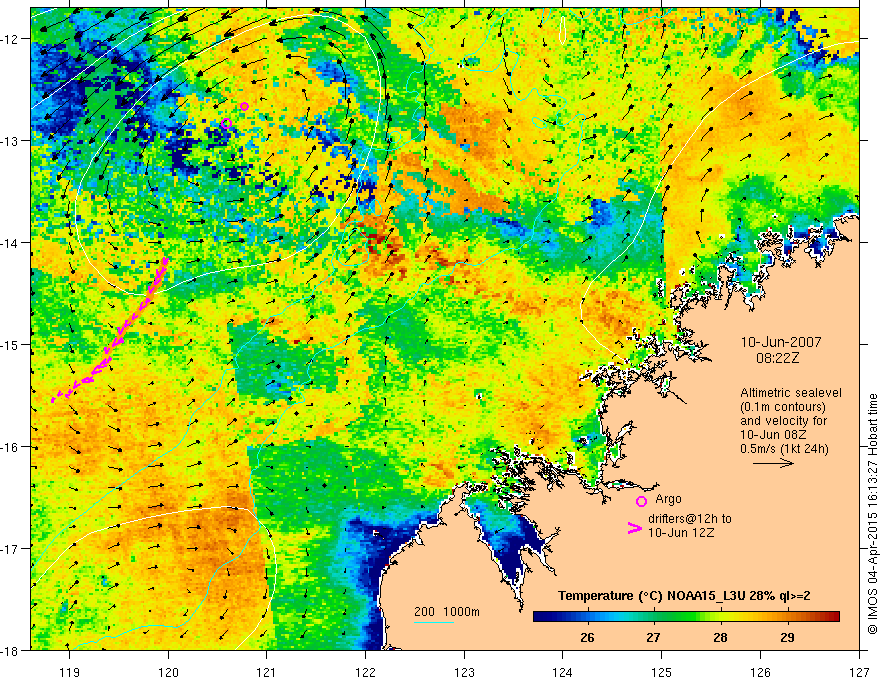Click the '123' longitude axis label

tap(464, 672)
